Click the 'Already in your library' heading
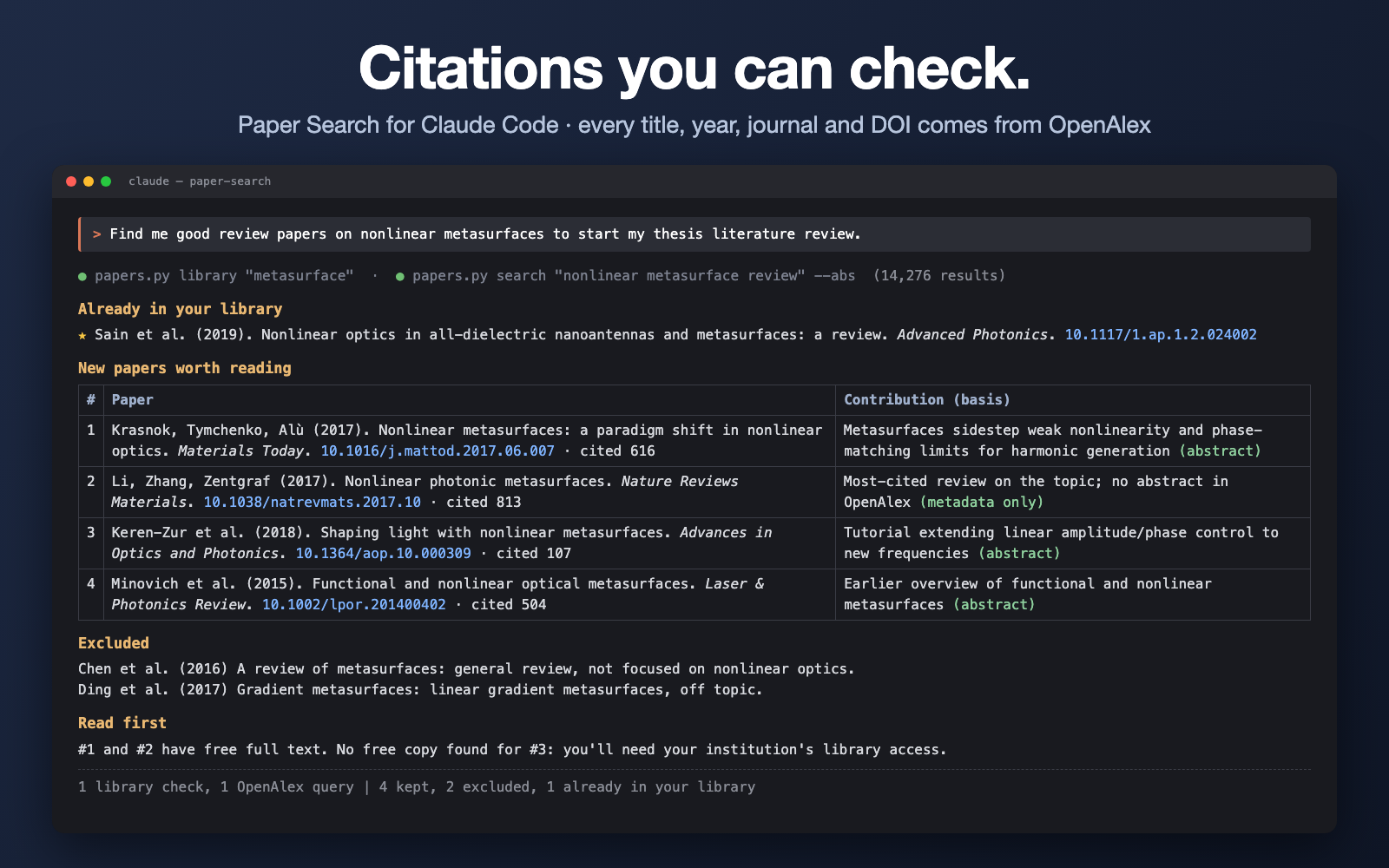The height and width of the screenshot is (868, 1389). tap(181, 309)
